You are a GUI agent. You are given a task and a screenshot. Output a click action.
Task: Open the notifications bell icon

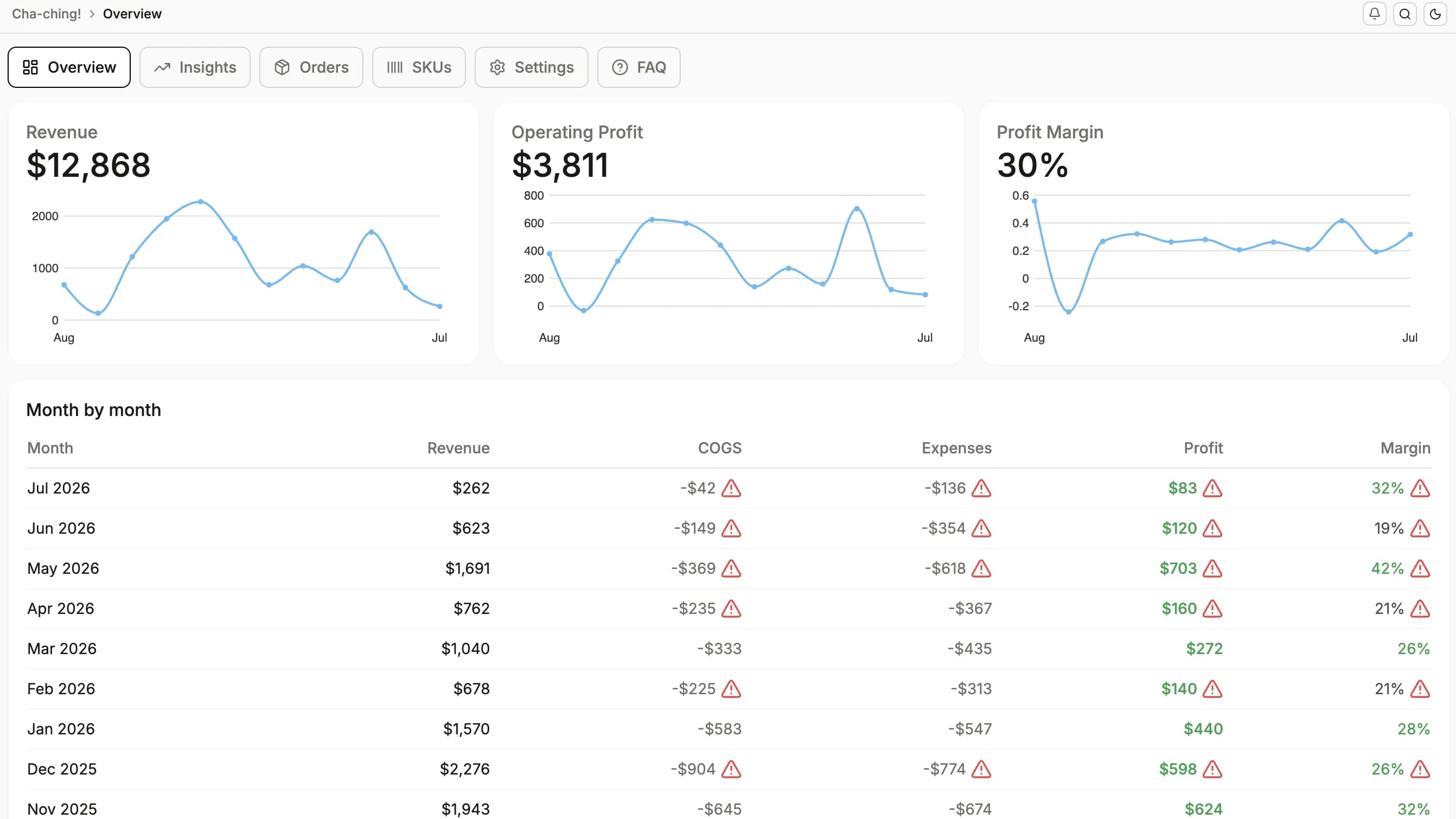pyautogui.click(x=1374, y=14)
